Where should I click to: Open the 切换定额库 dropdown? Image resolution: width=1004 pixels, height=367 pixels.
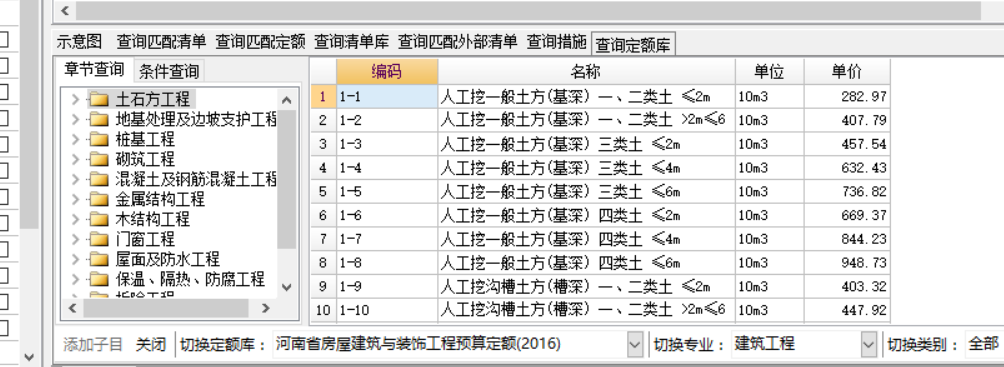point(634,345)
